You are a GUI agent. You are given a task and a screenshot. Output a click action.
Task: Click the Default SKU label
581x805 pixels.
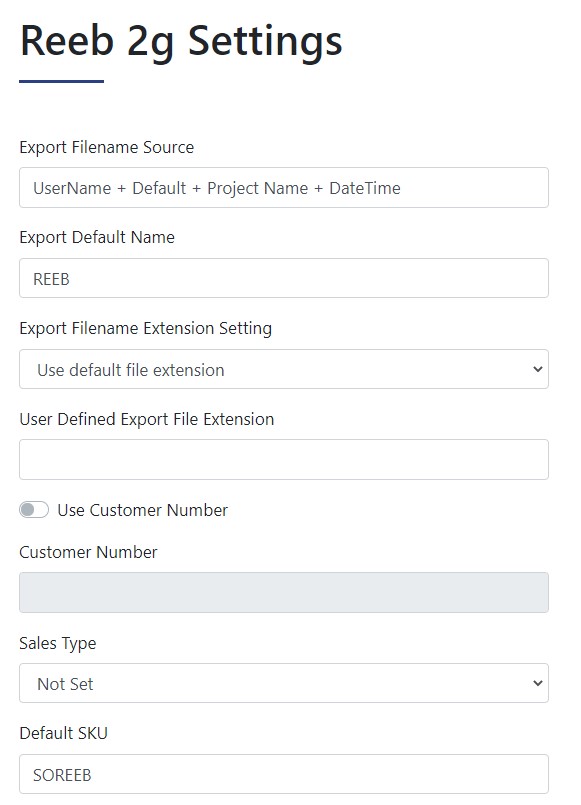(x=64, y=733)
